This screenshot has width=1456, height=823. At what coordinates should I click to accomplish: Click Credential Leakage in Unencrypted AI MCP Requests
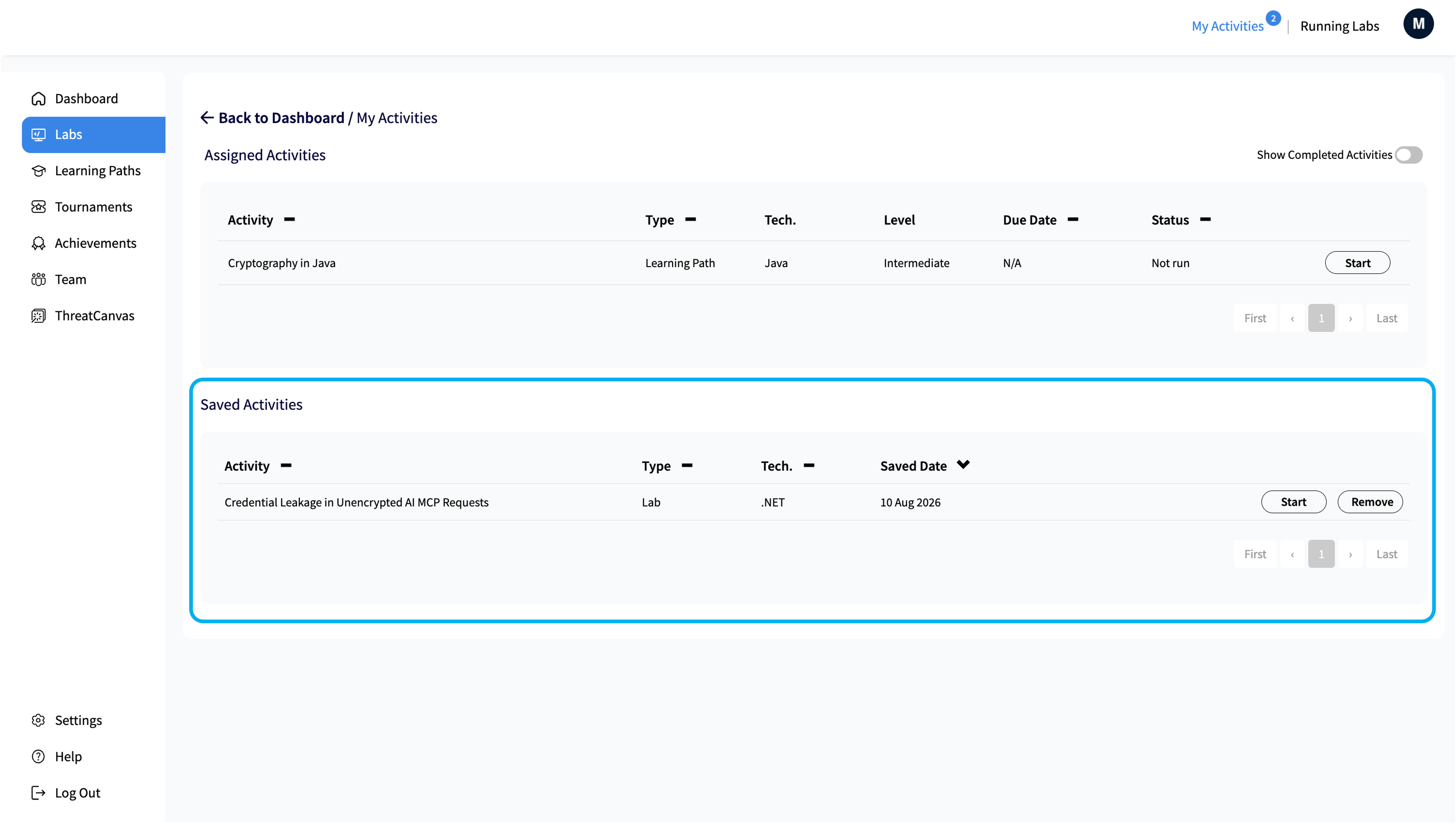tap(356, 502)
